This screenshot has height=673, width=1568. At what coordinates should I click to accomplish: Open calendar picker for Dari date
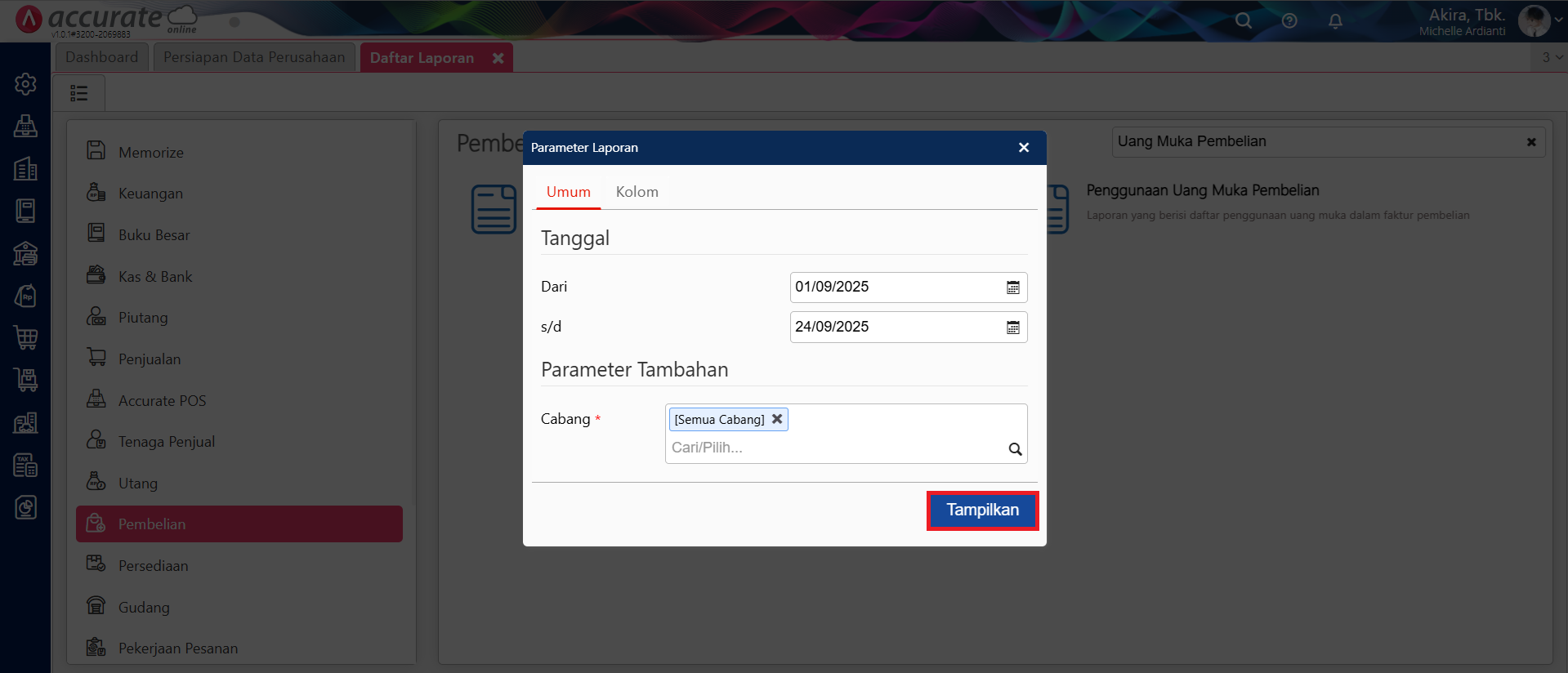click(1012, 287)
